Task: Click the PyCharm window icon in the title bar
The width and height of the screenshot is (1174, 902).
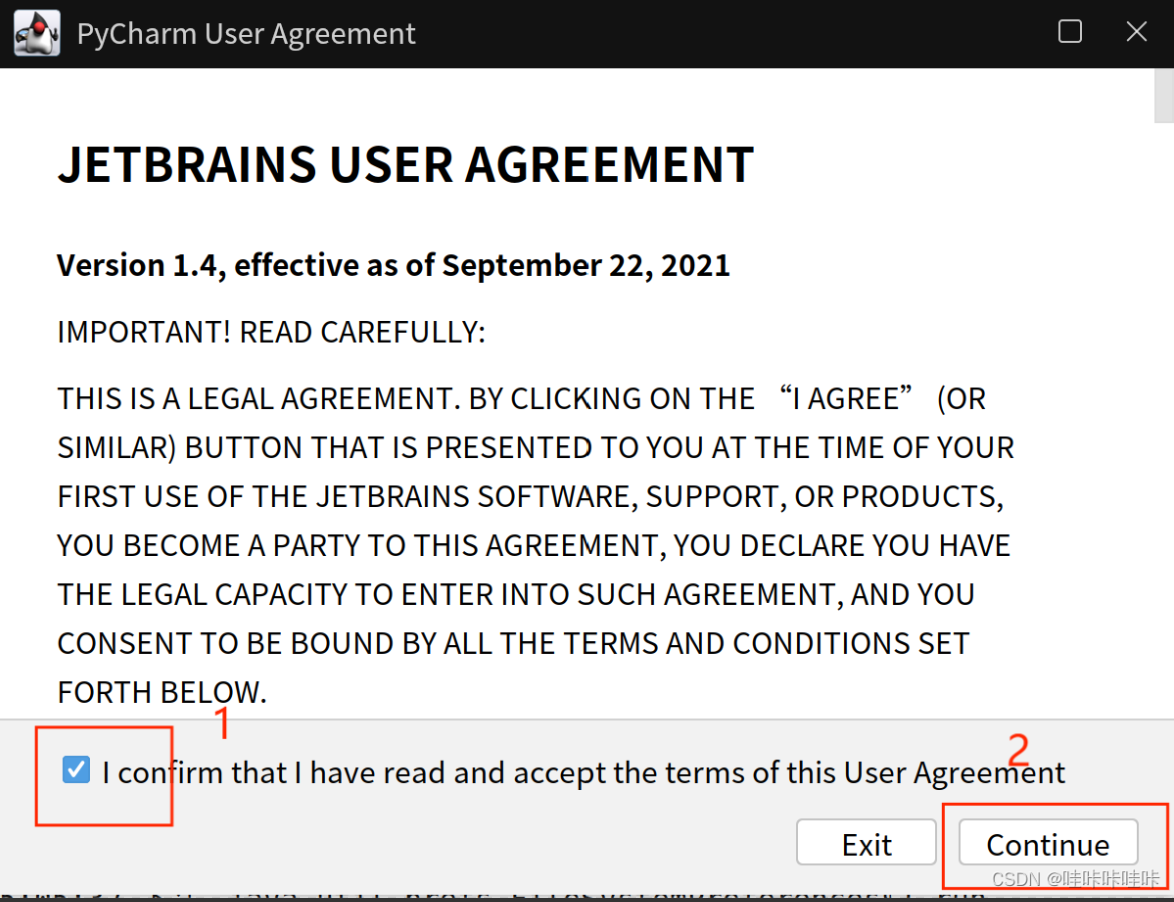Action: coord(37,33)
